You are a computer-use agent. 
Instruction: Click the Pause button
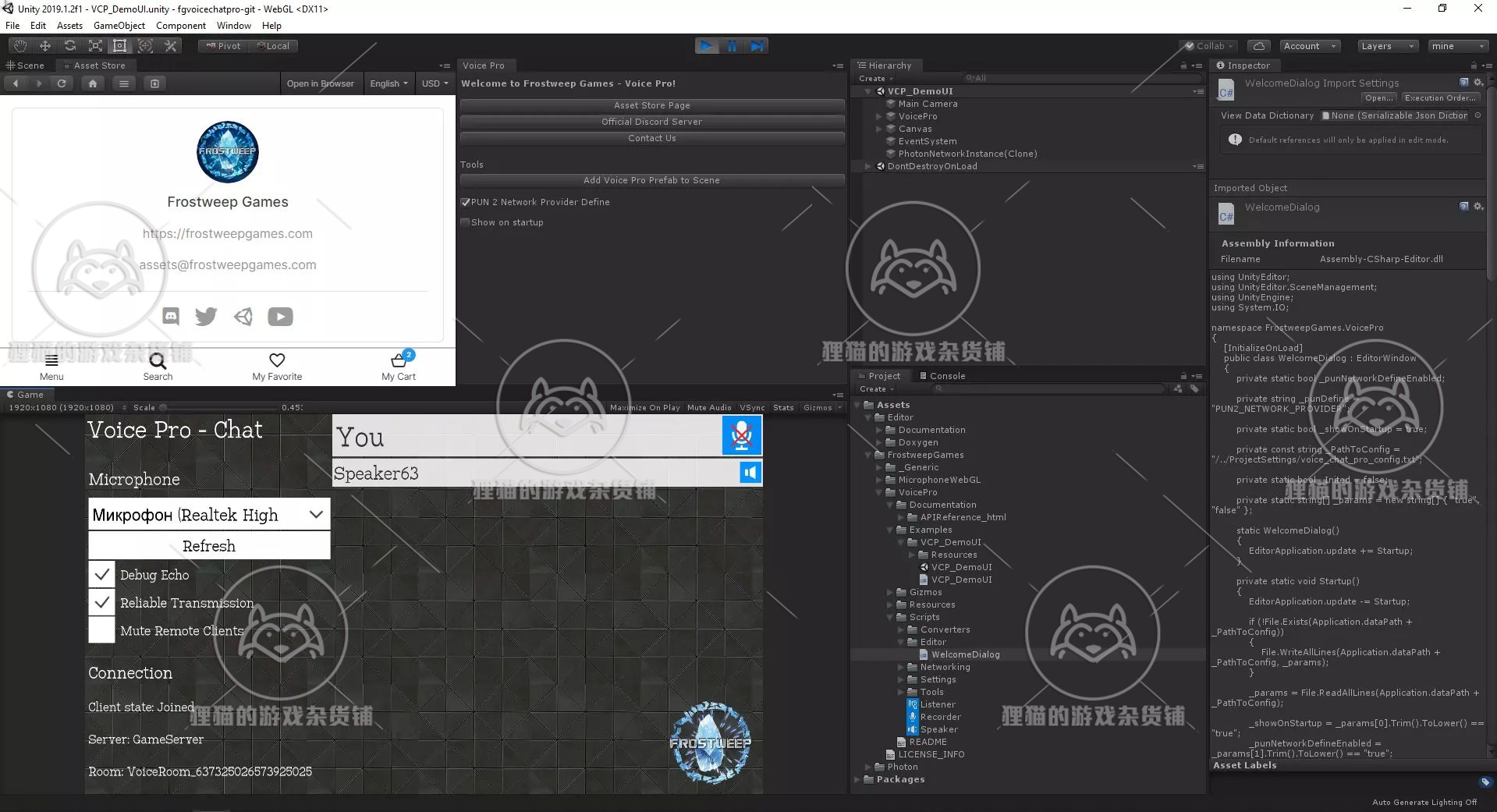(732, 46)
